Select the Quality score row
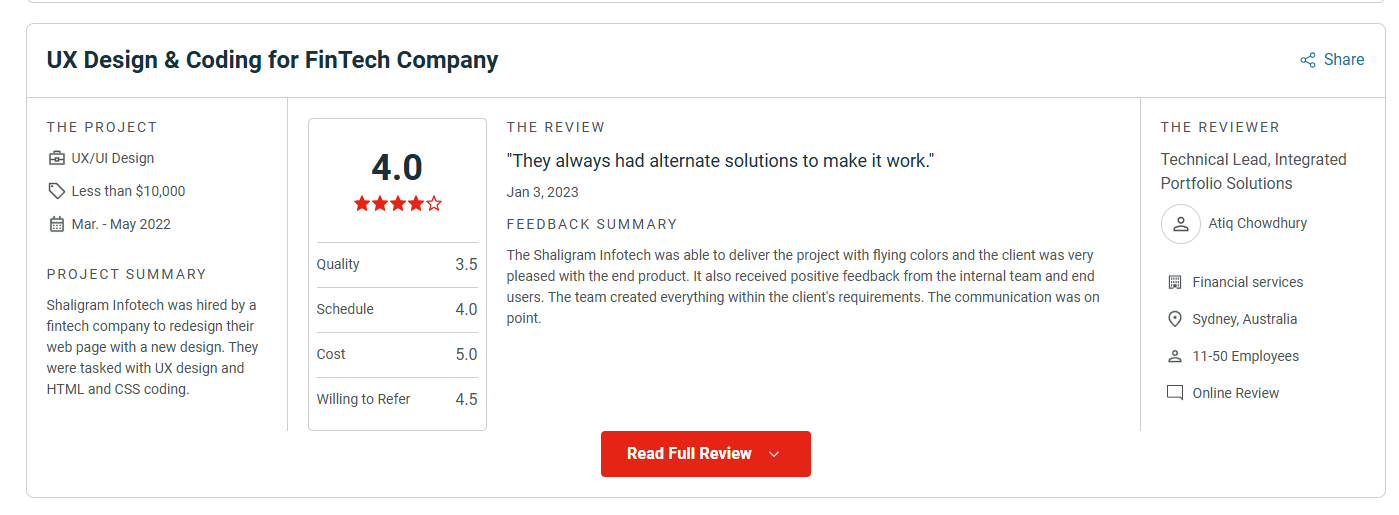The width and height of the screenshot is (1399, 515). (397, 265)
